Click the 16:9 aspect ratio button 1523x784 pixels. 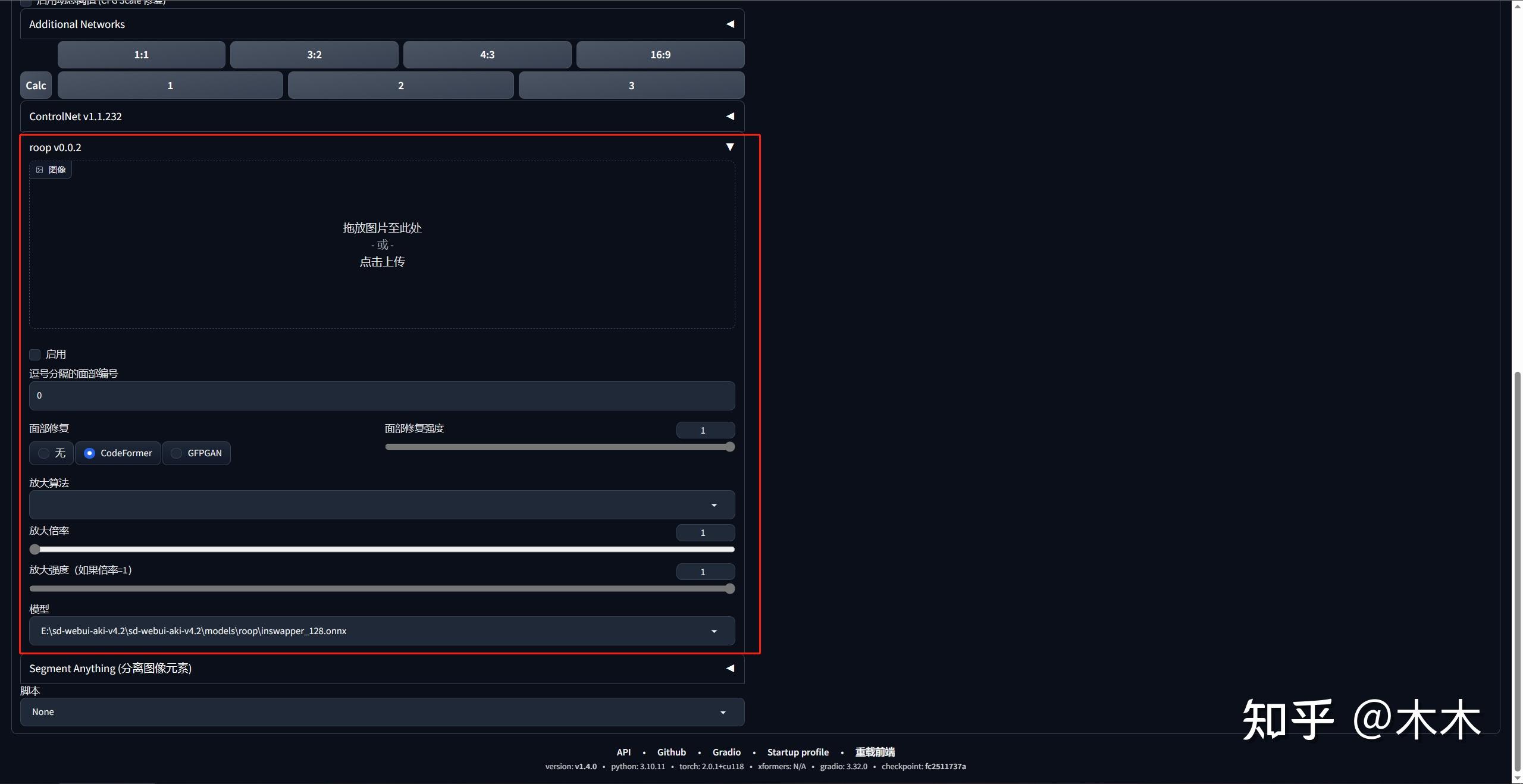click(660, 55)
